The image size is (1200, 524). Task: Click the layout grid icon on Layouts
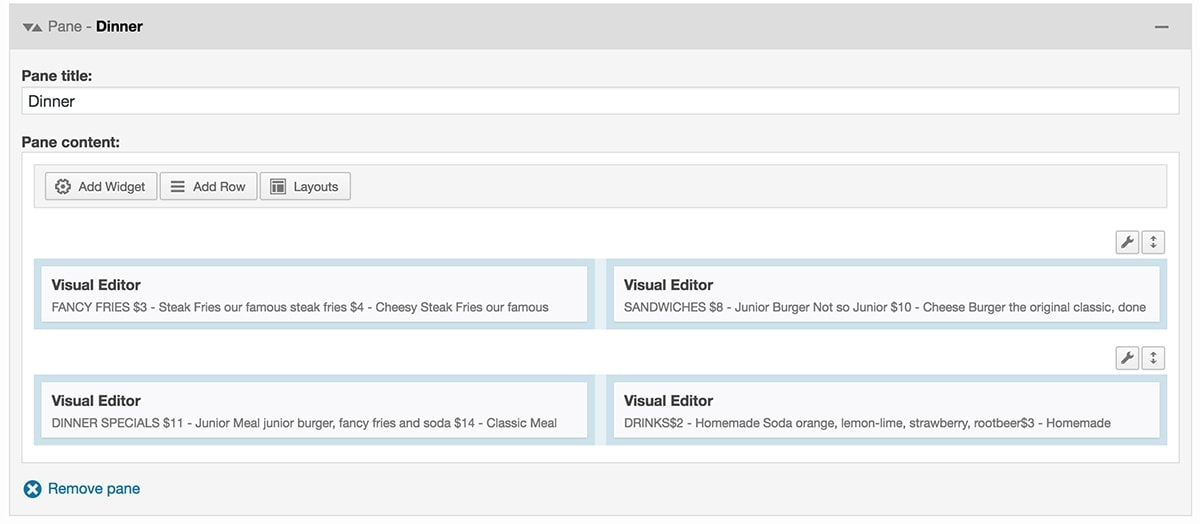pyautogui.click(x=278, y=186)
